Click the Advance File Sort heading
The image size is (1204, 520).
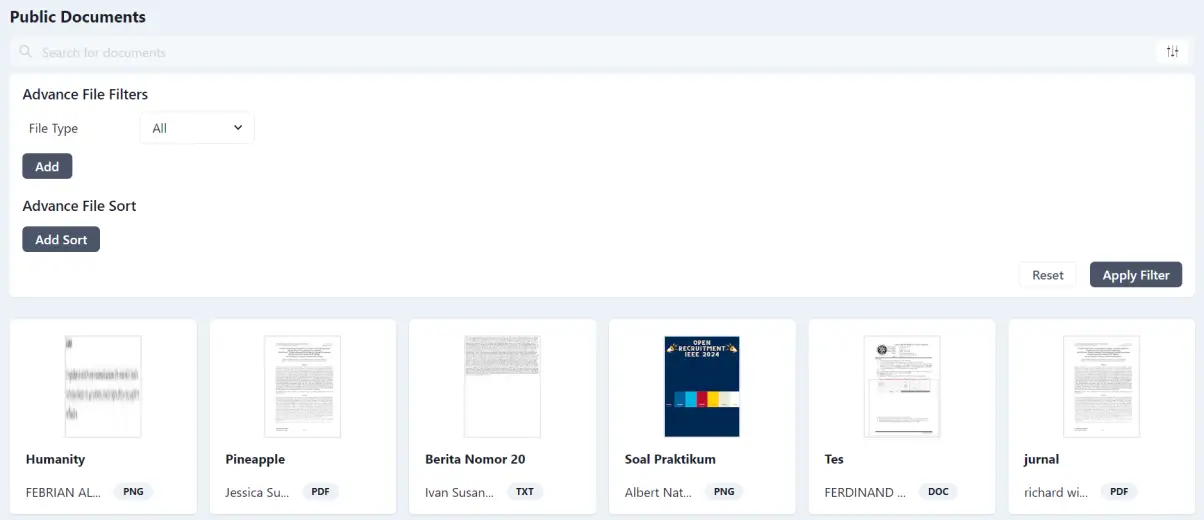coord(79,206)
